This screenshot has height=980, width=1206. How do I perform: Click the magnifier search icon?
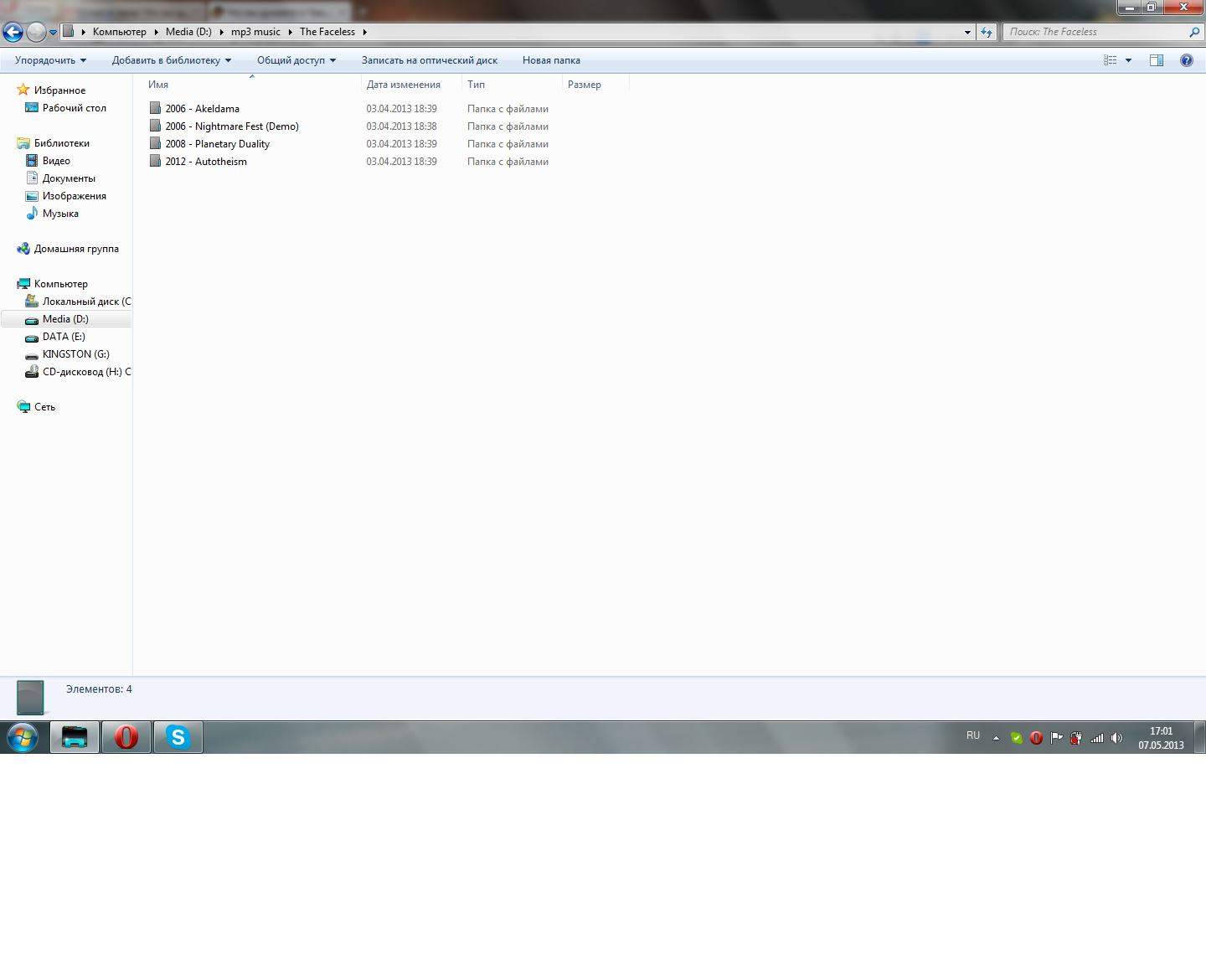pyautogui.click(x=1194, y=32)
